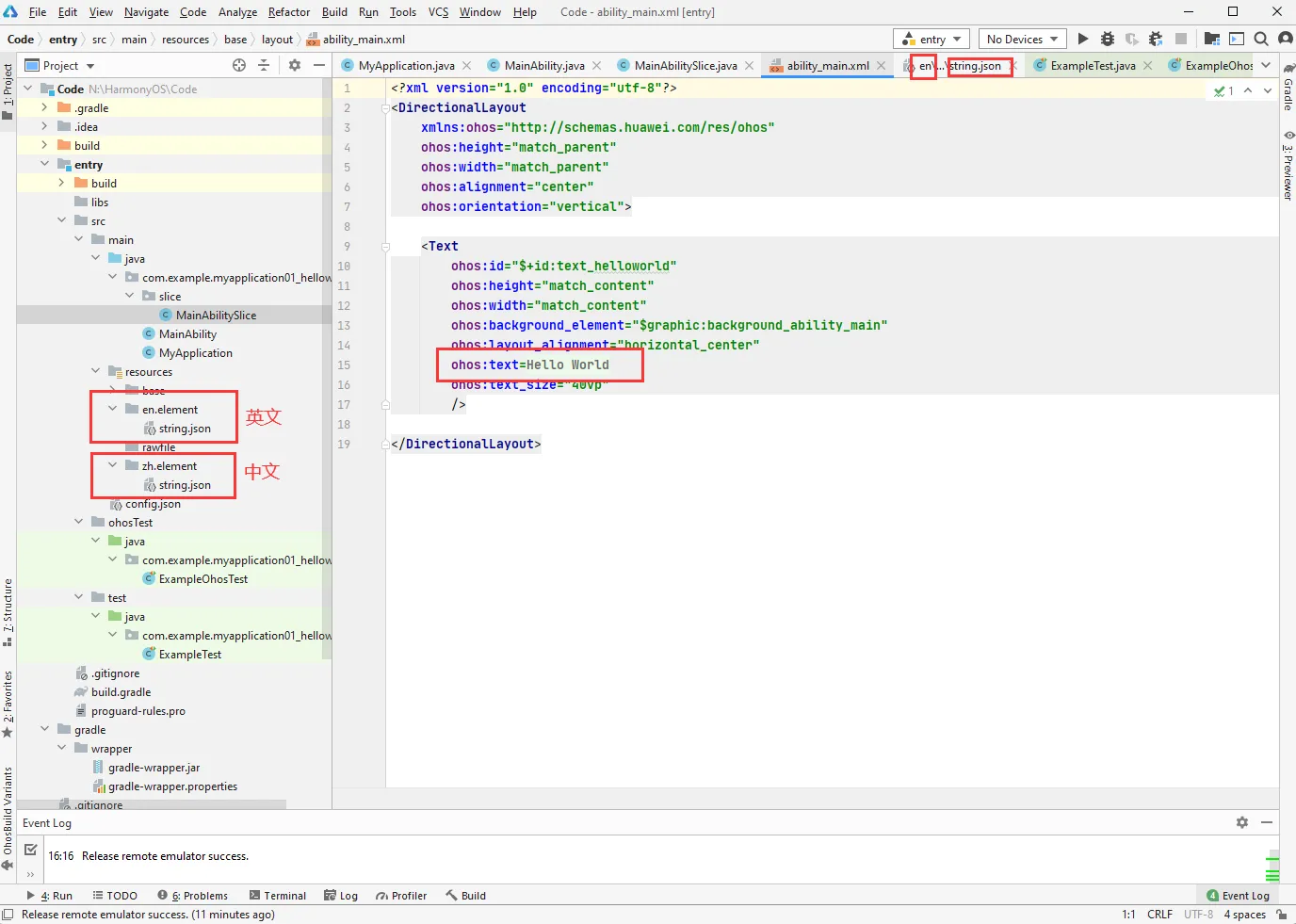Close the ability_main.xml tab
1296x924 pixels.
pos(881,66)
